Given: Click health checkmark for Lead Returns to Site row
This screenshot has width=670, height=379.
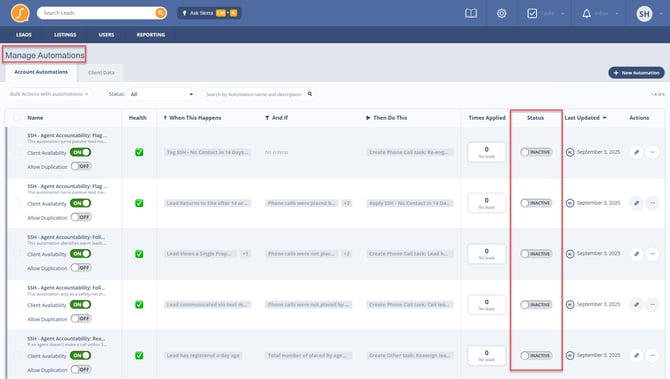Looking at the screenshot, I should [139, 203].
